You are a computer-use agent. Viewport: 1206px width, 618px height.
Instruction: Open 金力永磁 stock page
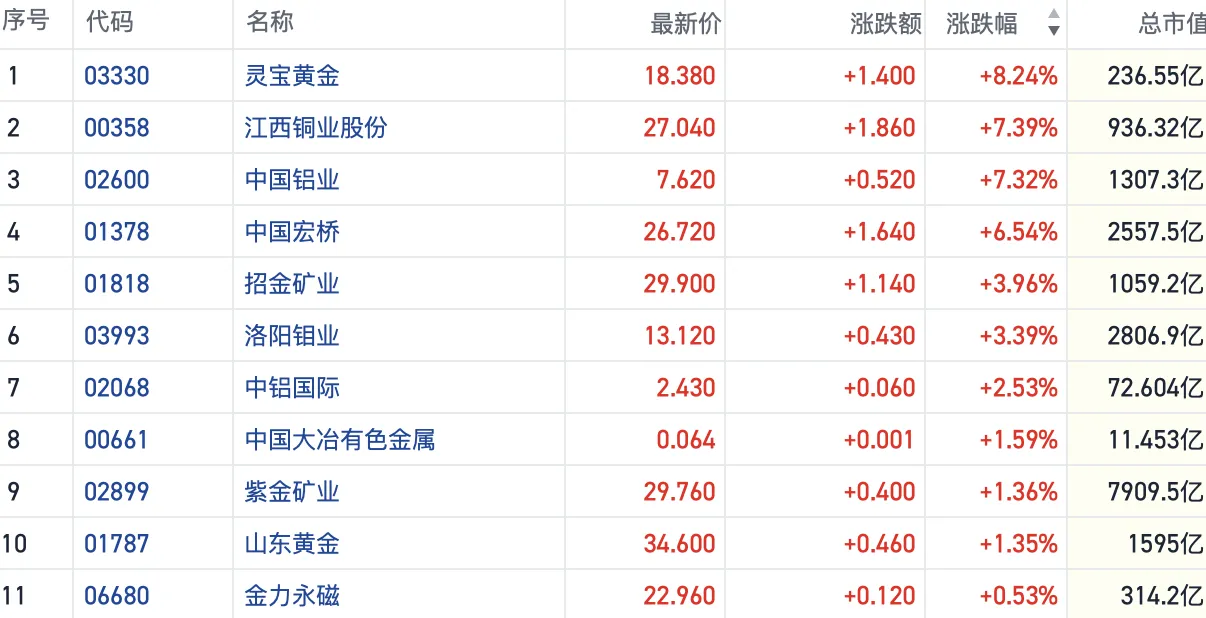(x=292, y=596)
